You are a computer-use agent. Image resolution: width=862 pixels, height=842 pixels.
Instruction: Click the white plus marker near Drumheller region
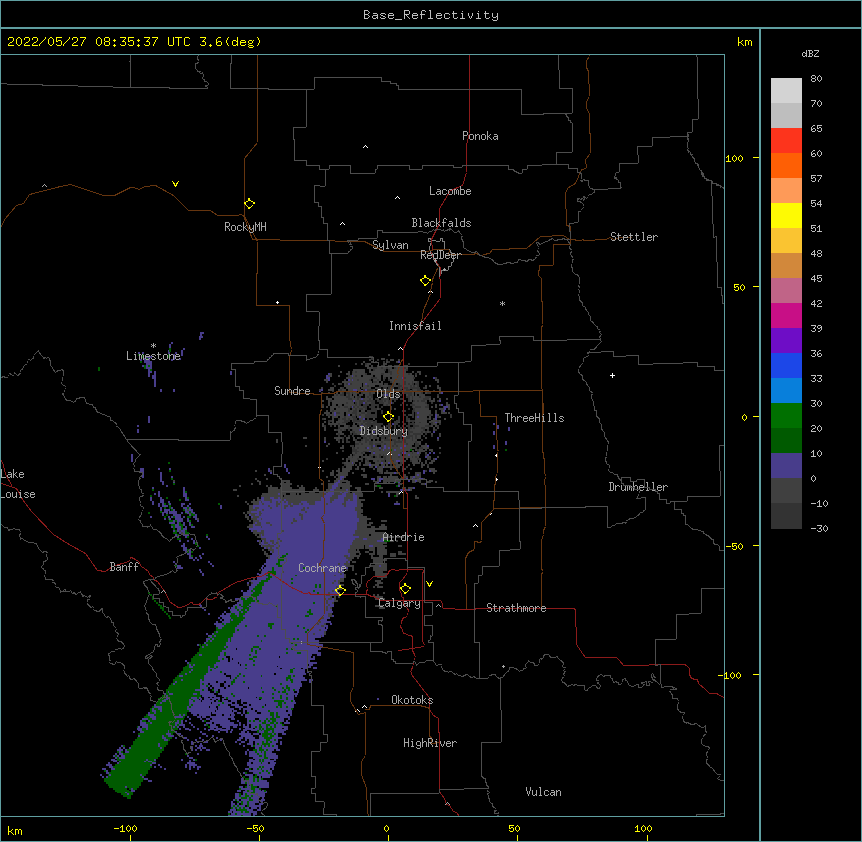tap(612, 375)
